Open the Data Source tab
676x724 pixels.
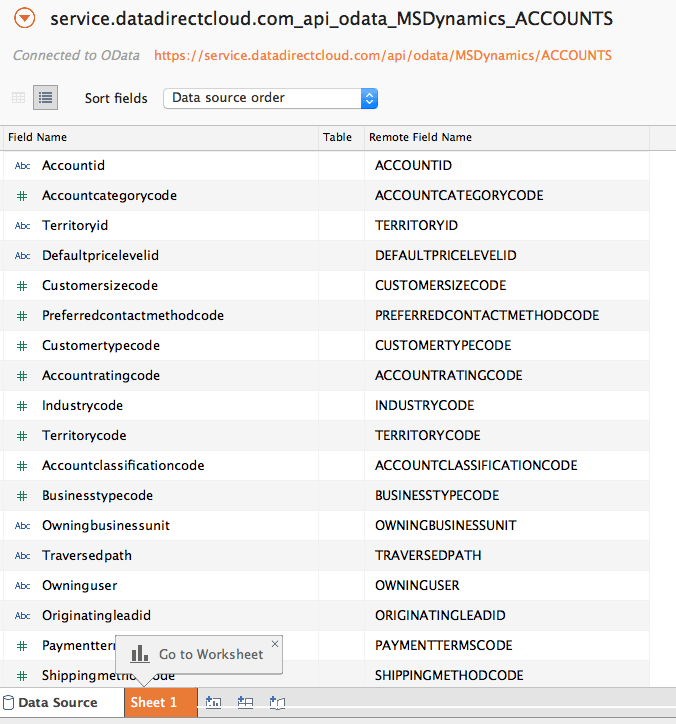[57, 702]
